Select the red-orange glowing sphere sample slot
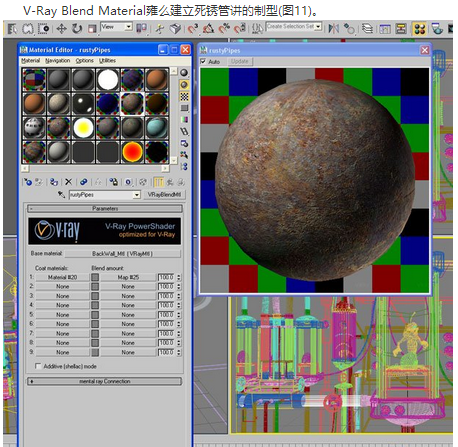 pyautogui.click(x=132, y=152)
